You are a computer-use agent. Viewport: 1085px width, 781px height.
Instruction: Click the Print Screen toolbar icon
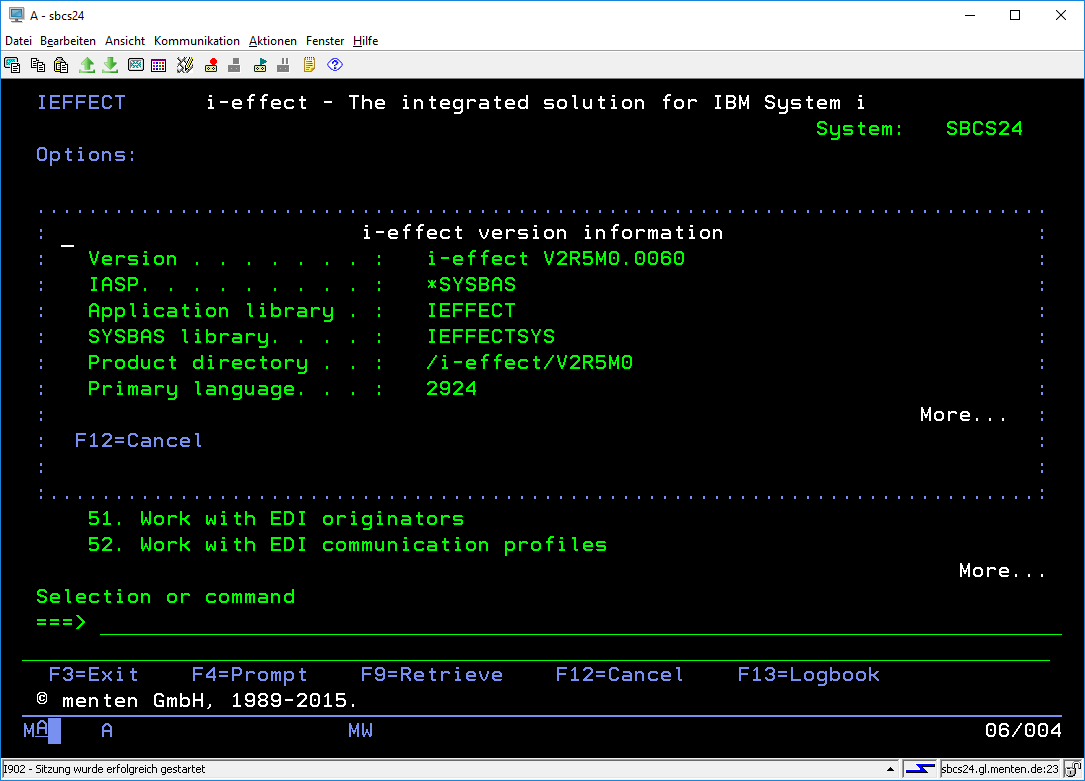12,65
